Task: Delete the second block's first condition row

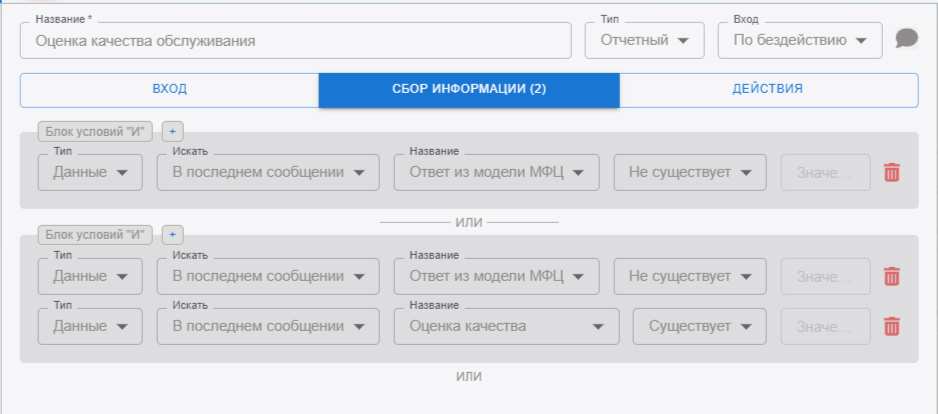Action: tap(892, 276)
